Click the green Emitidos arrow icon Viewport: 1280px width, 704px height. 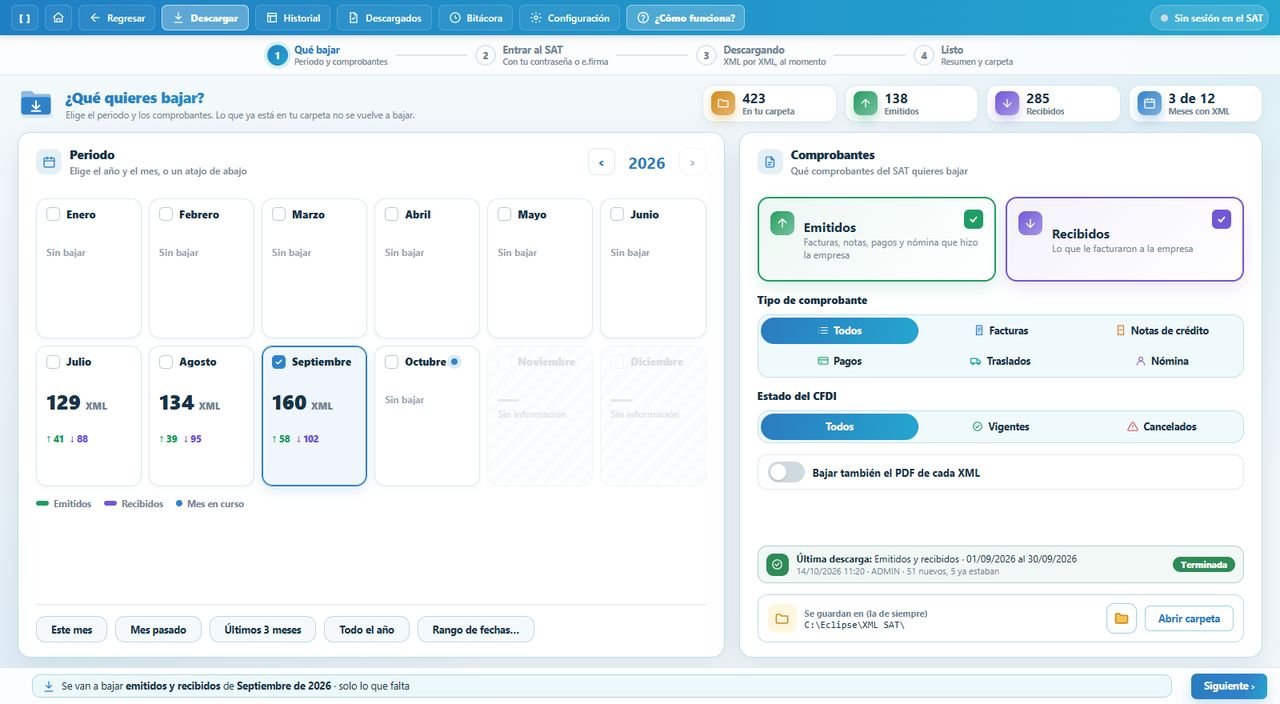782,224
